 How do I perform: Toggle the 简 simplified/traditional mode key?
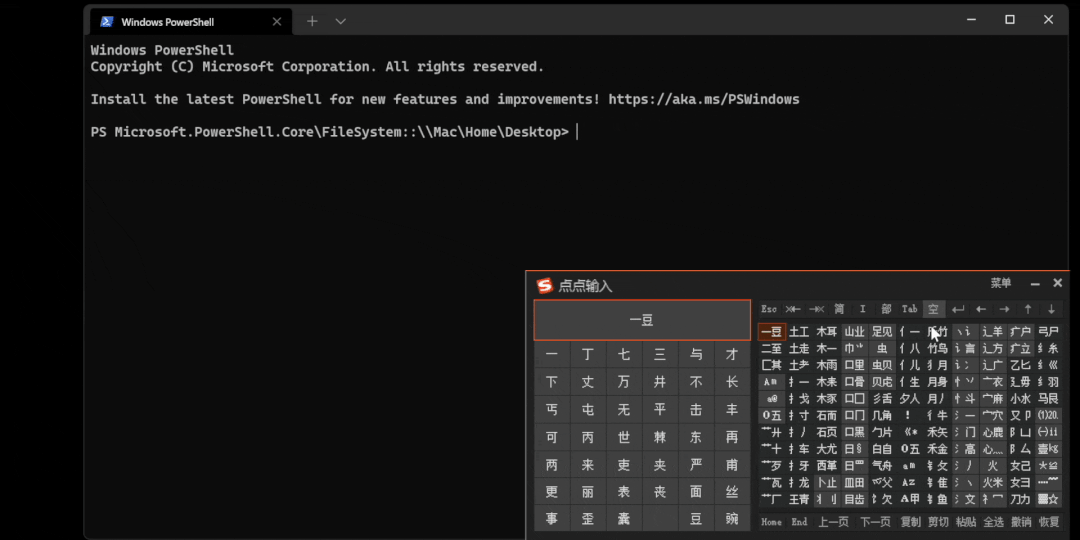coord(839,309)
